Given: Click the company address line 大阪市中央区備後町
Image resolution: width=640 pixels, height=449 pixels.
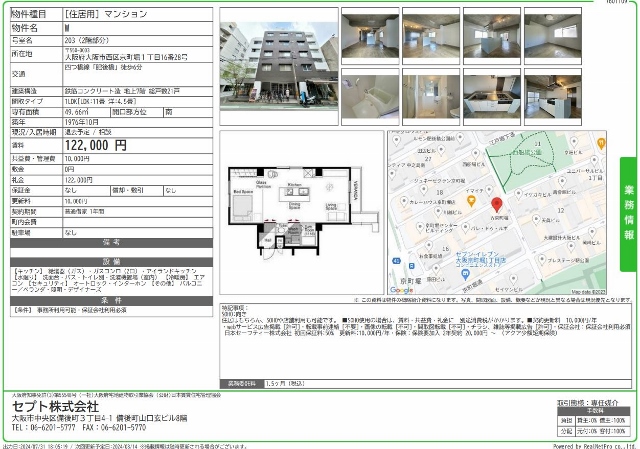Looking at the screenshot, I should (x=99, y=418).
